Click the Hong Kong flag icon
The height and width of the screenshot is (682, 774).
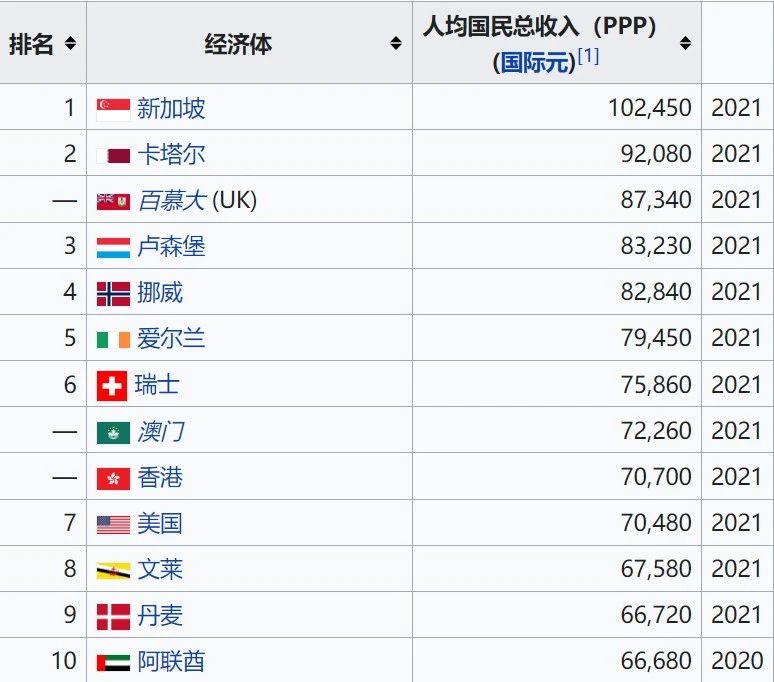113,479
